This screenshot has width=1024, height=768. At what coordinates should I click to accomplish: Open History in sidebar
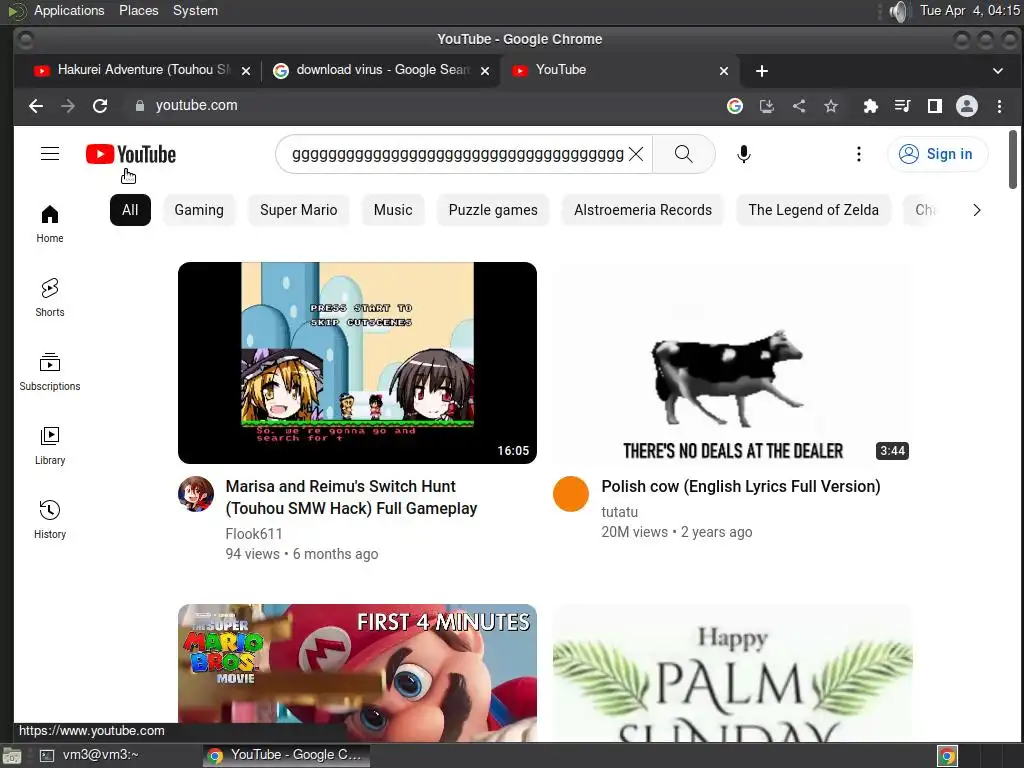tap(50, 520)
